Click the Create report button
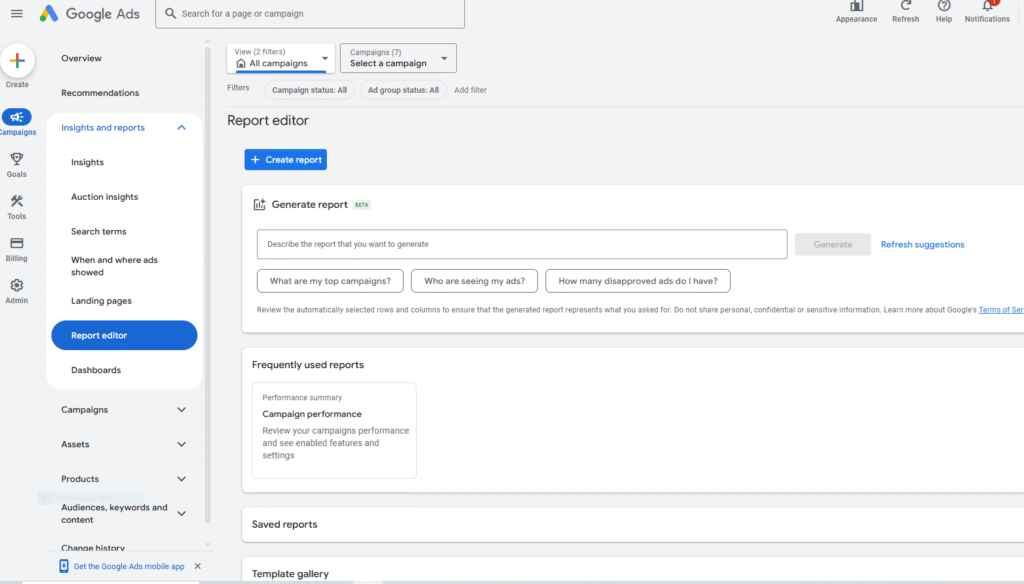The width and height of the screenshot is (1024, 584). pos(285,159)
